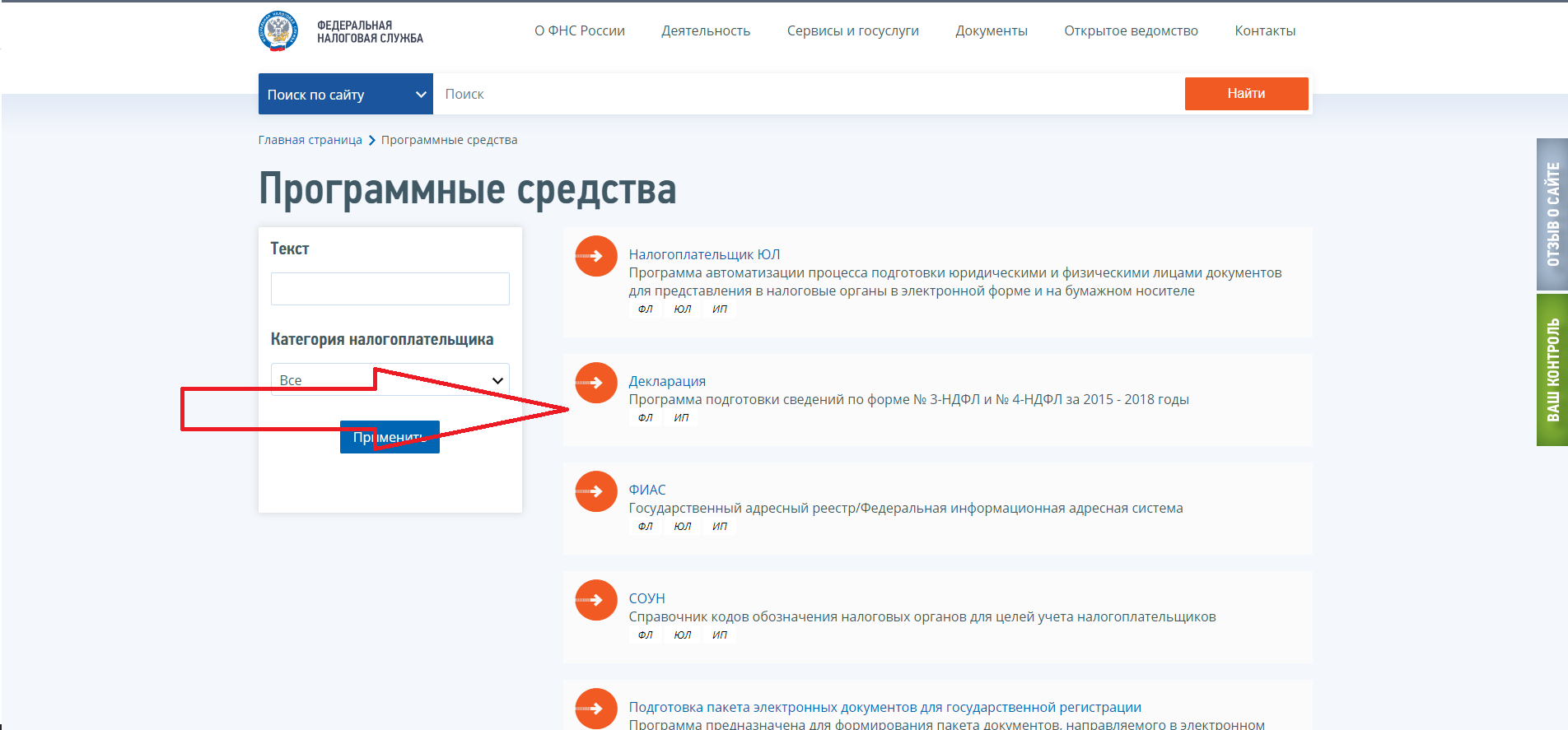The height and width of the screenshot is (730, 1568).
Task: Click the ИП tag under СОУН
Action: click(x=720, y=635)
